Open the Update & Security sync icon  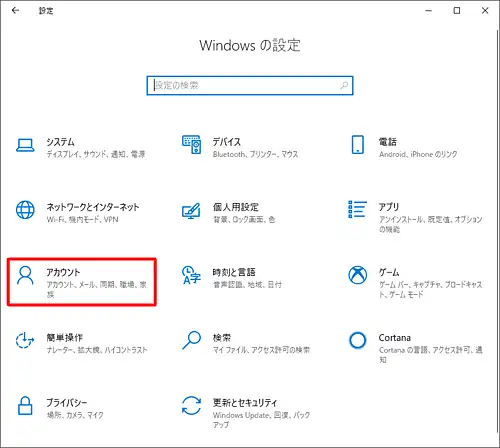tap(191, 406)
